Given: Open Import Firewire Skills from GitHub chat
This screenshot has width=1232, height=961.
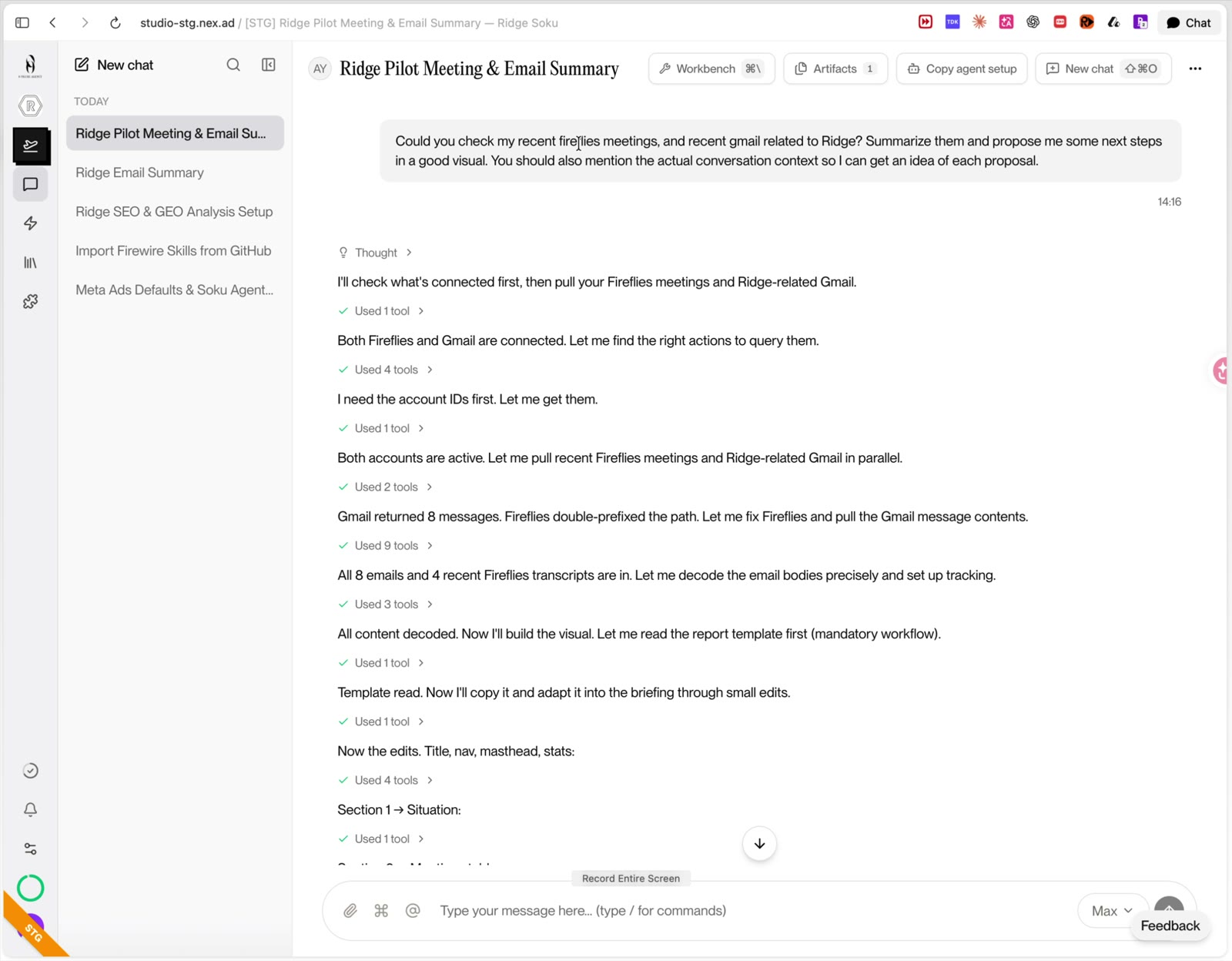Looking at the screenshot, I should click(x=175, y=251).
